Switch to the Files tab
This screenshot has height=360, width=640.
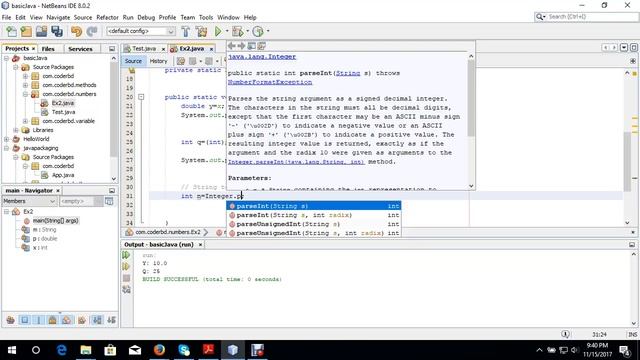[x=48, y=49]
